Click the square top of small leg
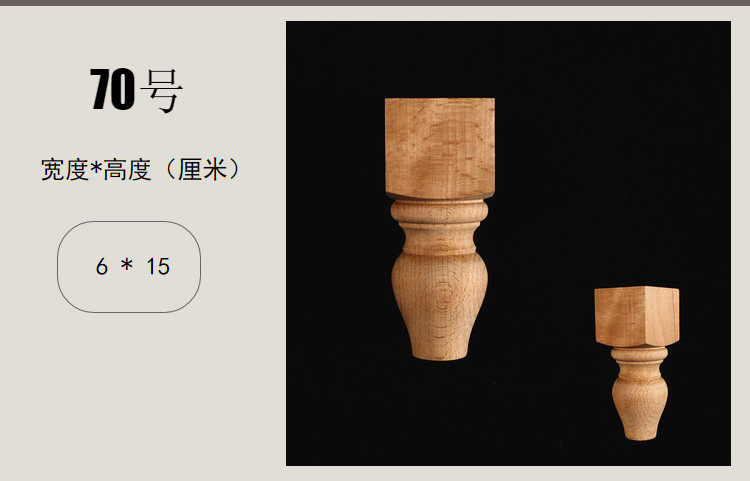This screenshot has height=481, width=750. 637,316
